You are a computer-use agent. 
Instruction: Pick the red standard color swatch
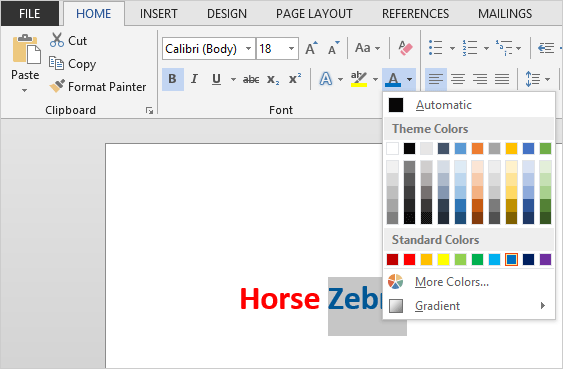click(x=409, y=259)
